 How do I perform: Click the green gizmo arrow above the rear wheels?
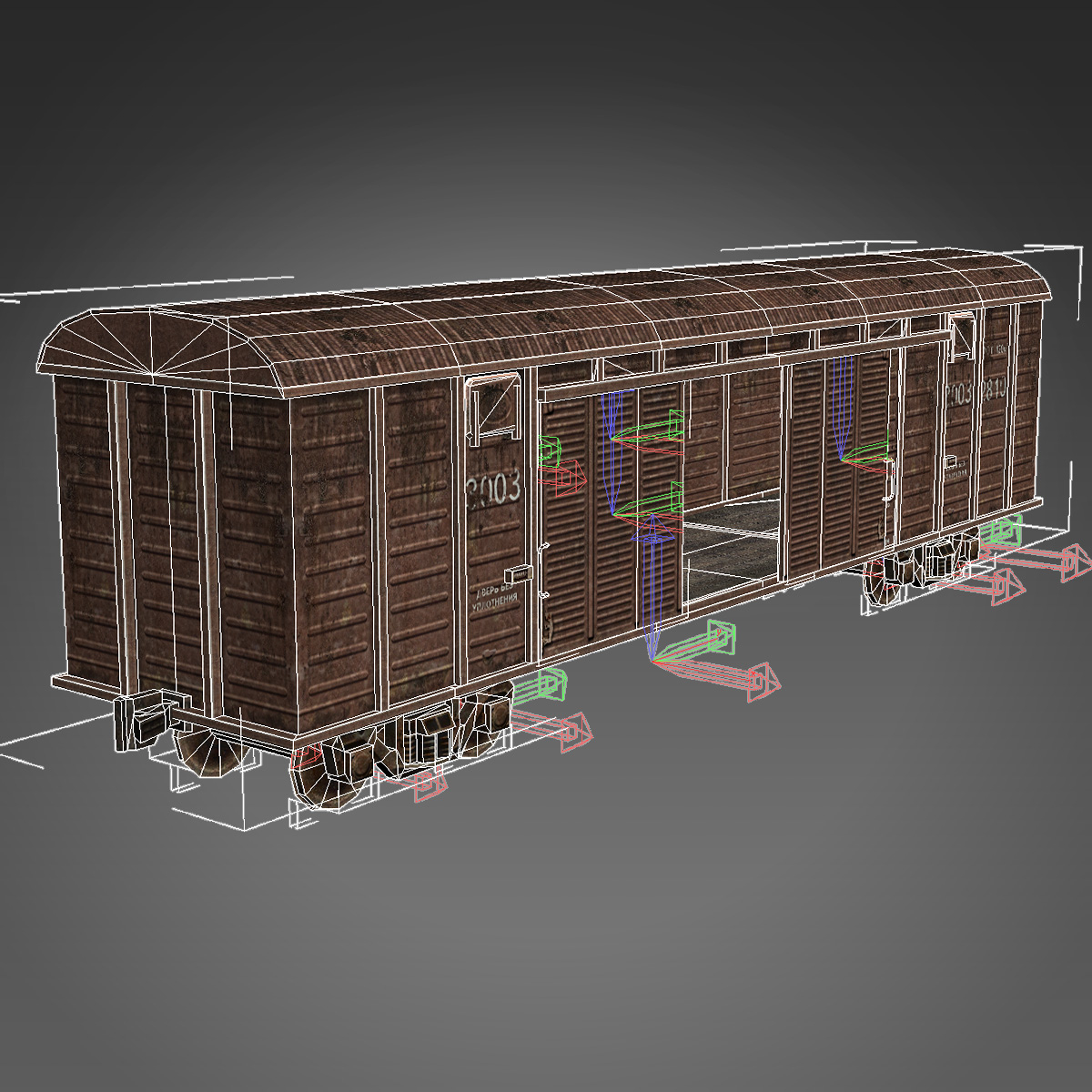1001,532
